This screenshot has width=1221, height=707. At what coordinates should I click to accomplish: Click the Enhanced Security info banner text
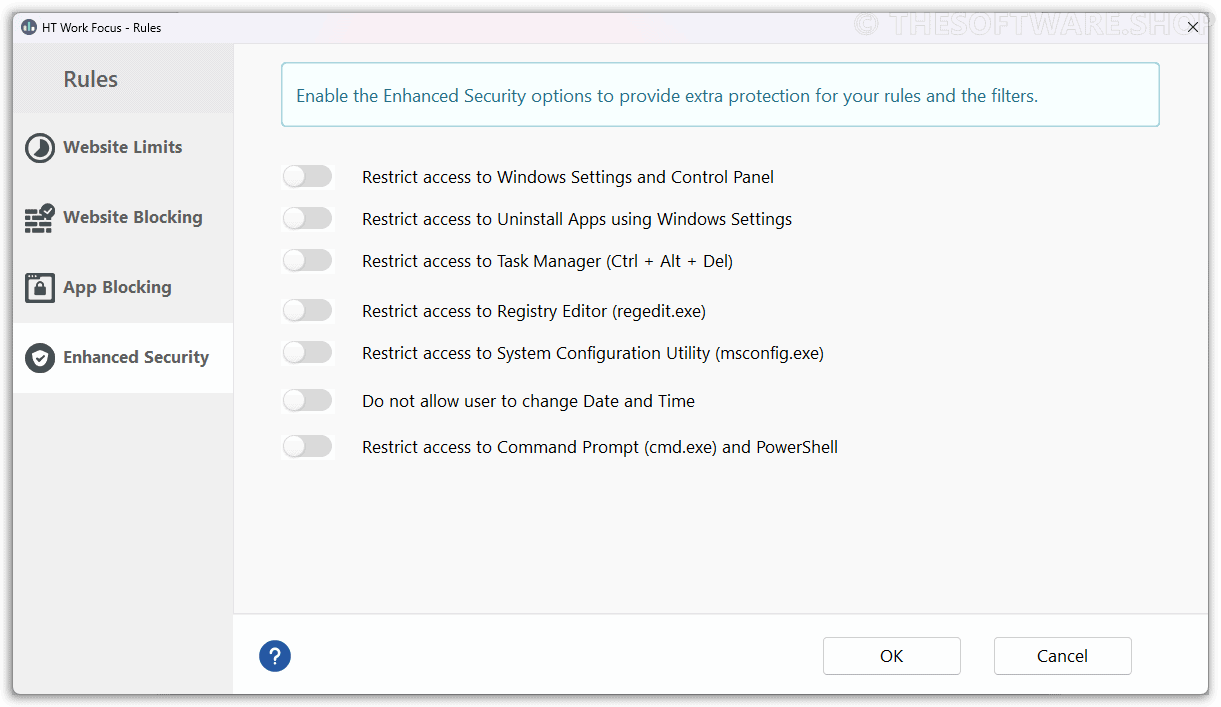click(x=667, y=96)
